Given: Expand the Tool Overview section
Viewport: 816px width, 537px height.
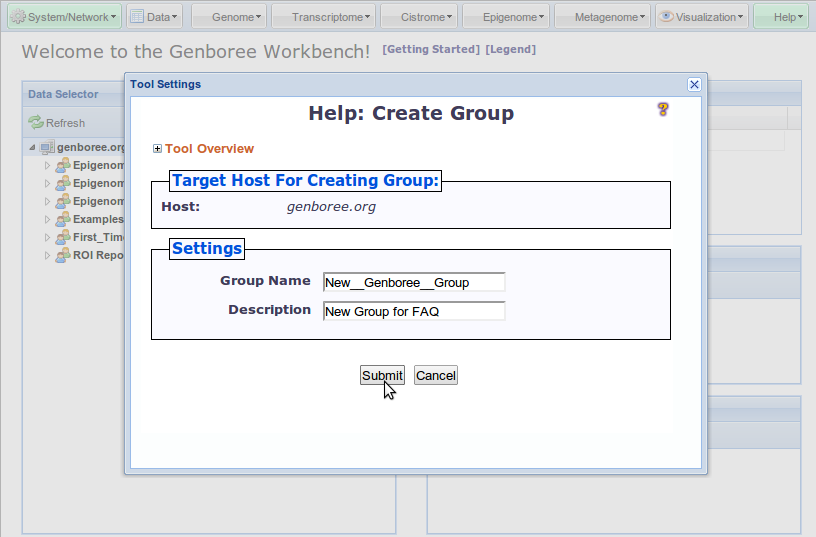Looking at the screenshot, I should 157,149.
